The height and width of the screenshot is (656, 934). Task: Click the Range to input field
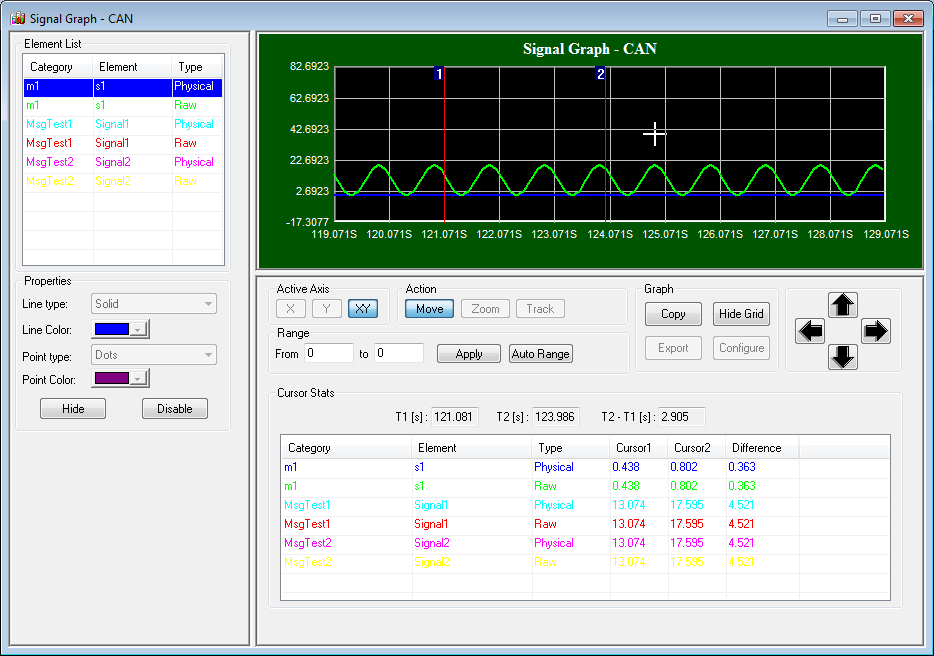(x=399, y=353)
